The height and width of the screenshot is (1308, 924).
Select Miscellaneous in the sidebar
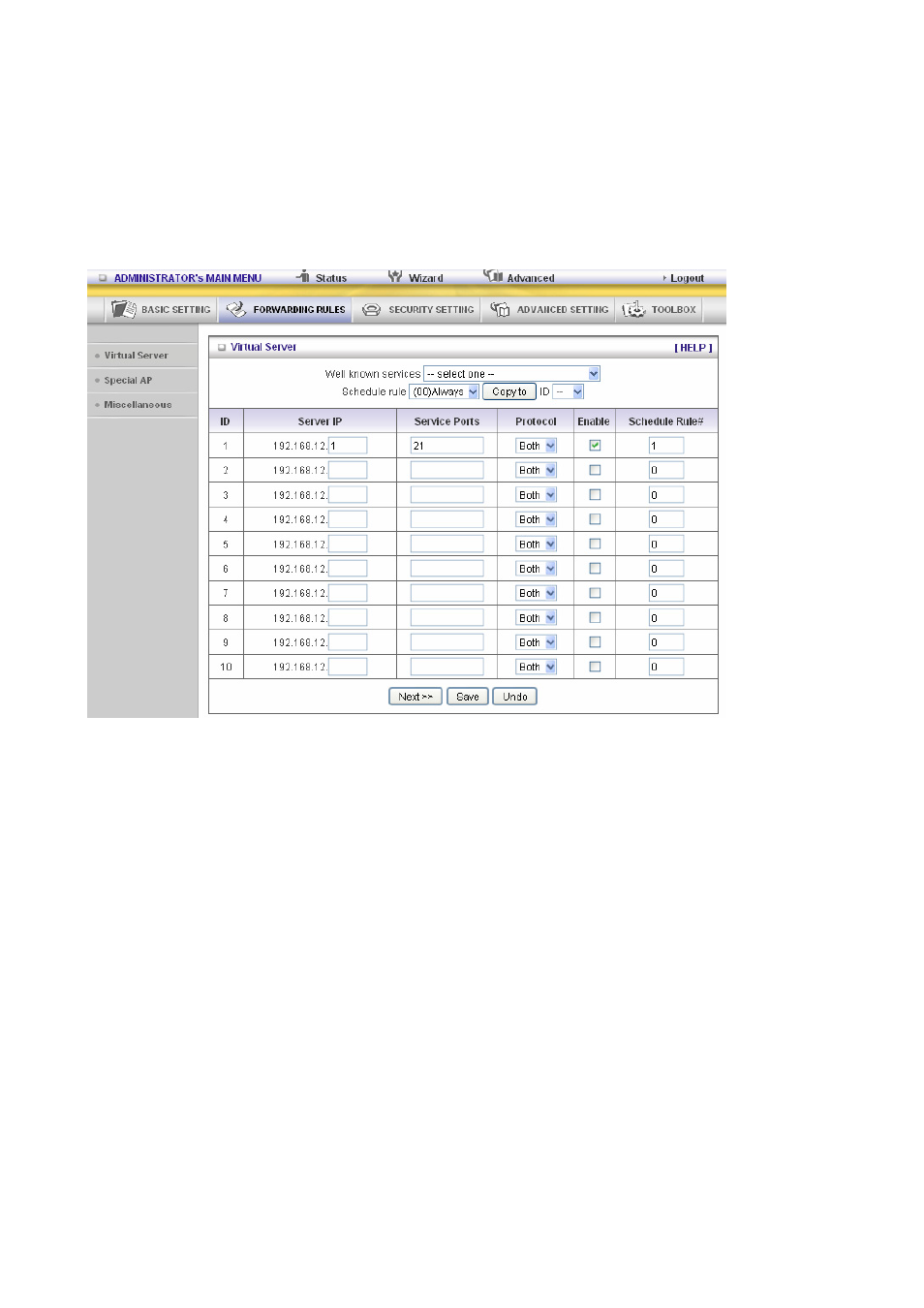[138, 405]
